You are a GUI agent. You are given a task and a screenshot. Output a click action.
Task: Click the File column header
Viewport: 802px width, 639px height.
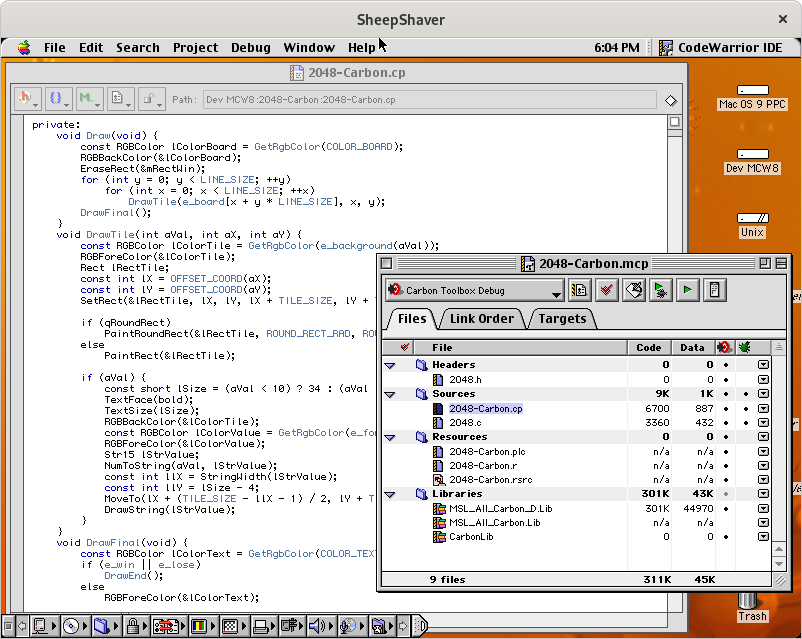[x=520, y=347]
